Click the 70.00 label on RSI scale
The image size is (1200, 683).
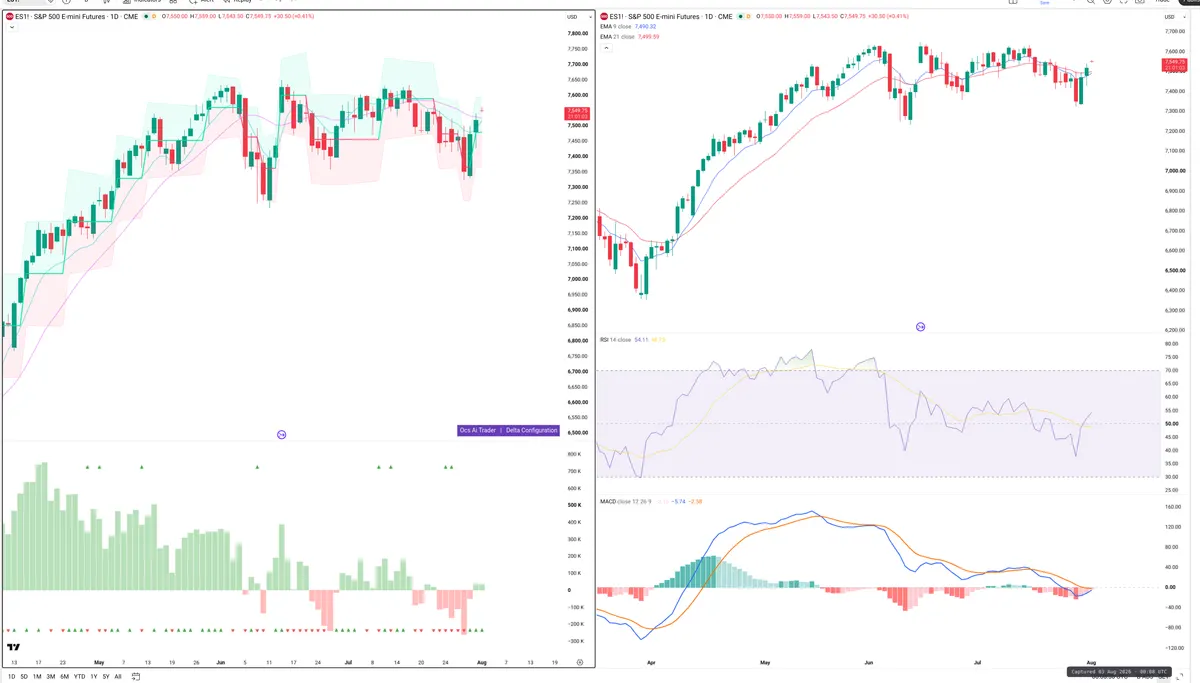(1172, 370)
